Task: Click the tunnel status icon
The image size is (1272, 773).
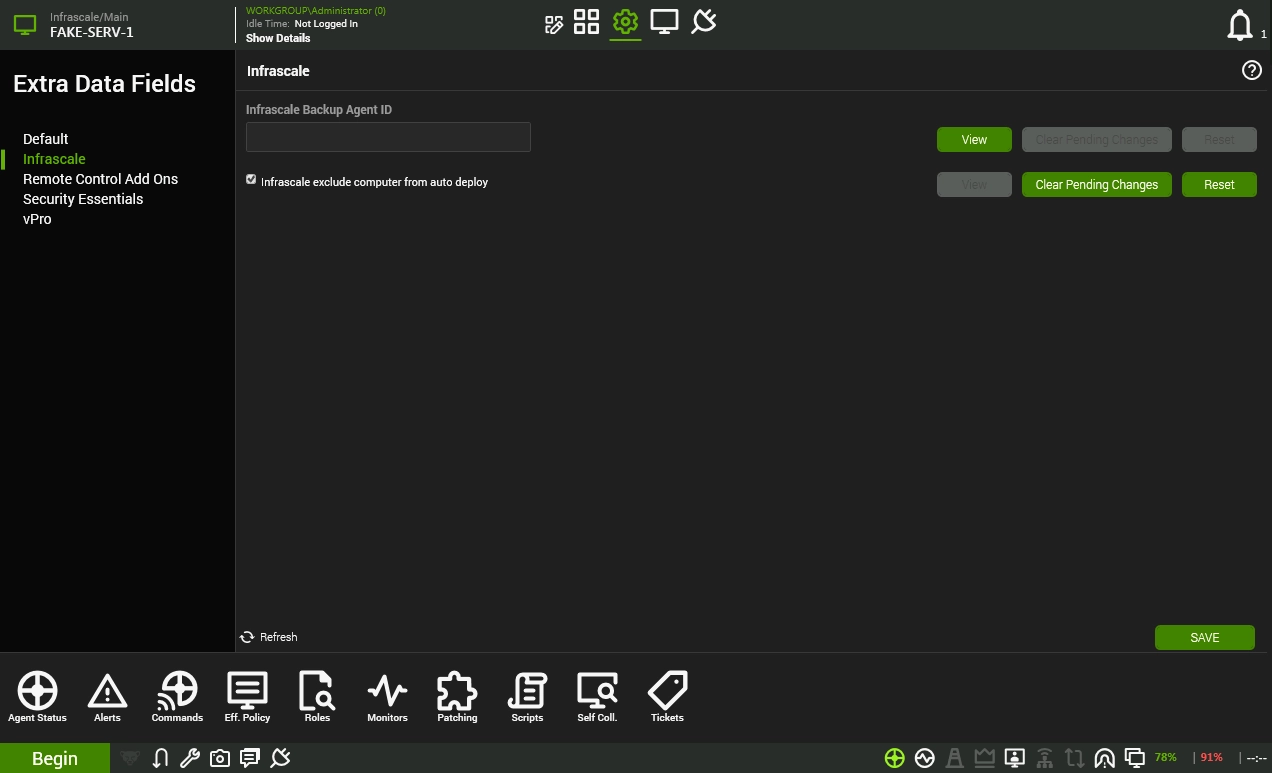Action: [x=1104, y=758]
